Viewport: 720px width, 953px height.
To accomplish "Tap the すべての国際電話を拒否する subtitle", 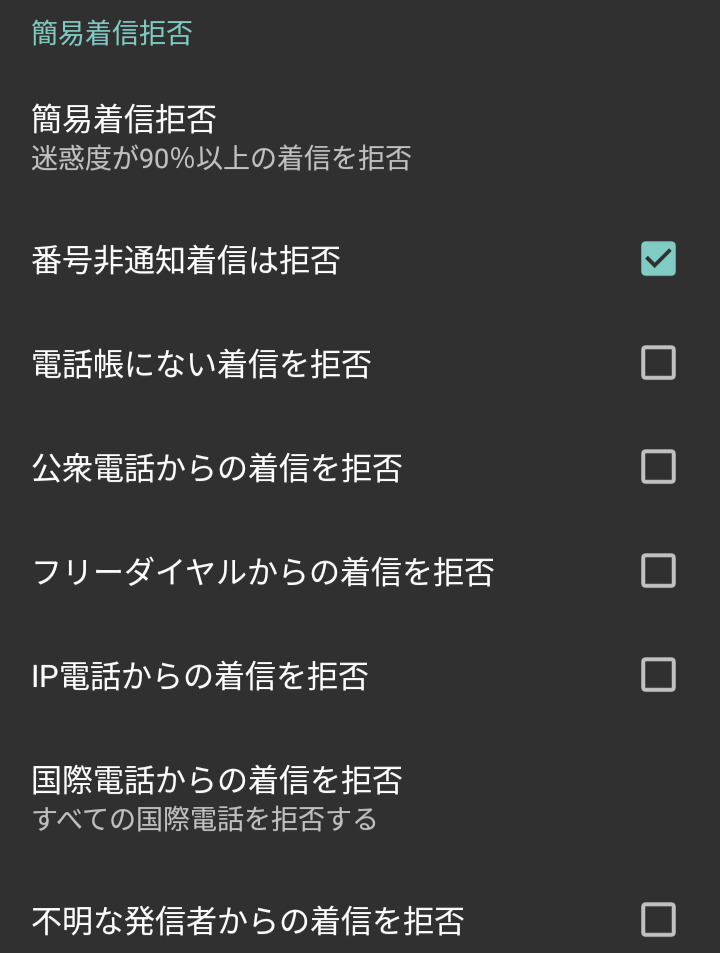I will [204, 819].
